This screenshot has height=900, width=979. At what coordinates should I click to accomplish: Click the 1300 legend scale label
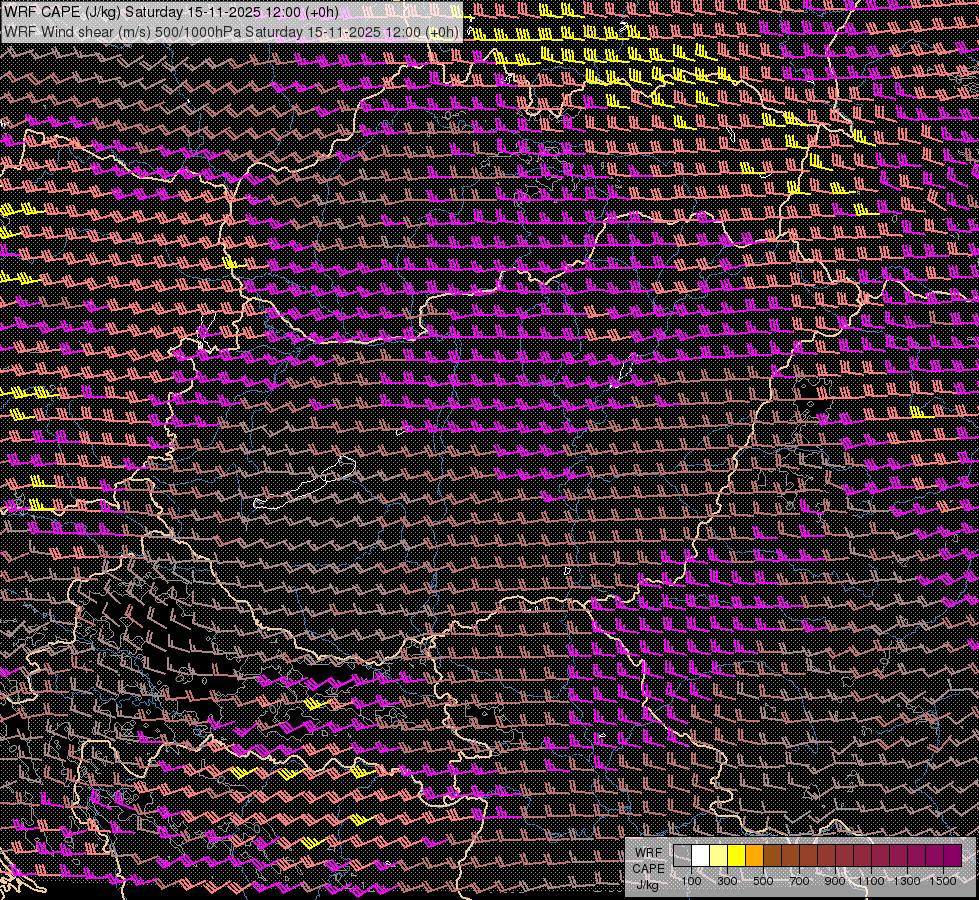[907, 881]
